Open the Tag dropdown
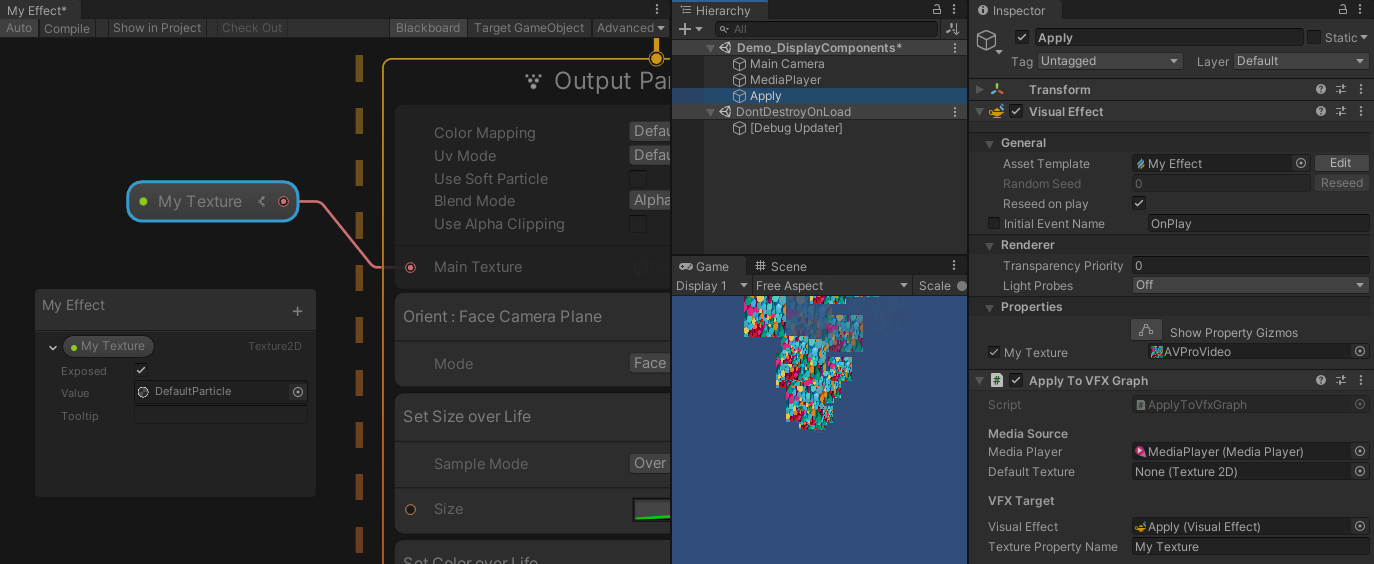The width and height of the screenshot is (1374, 564). click(x=1110, y=61)
